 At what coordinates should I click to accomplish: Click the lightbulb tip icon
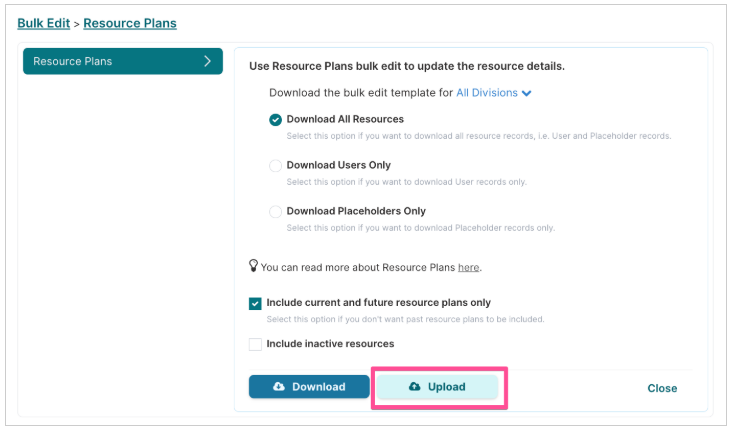(253, 266)
